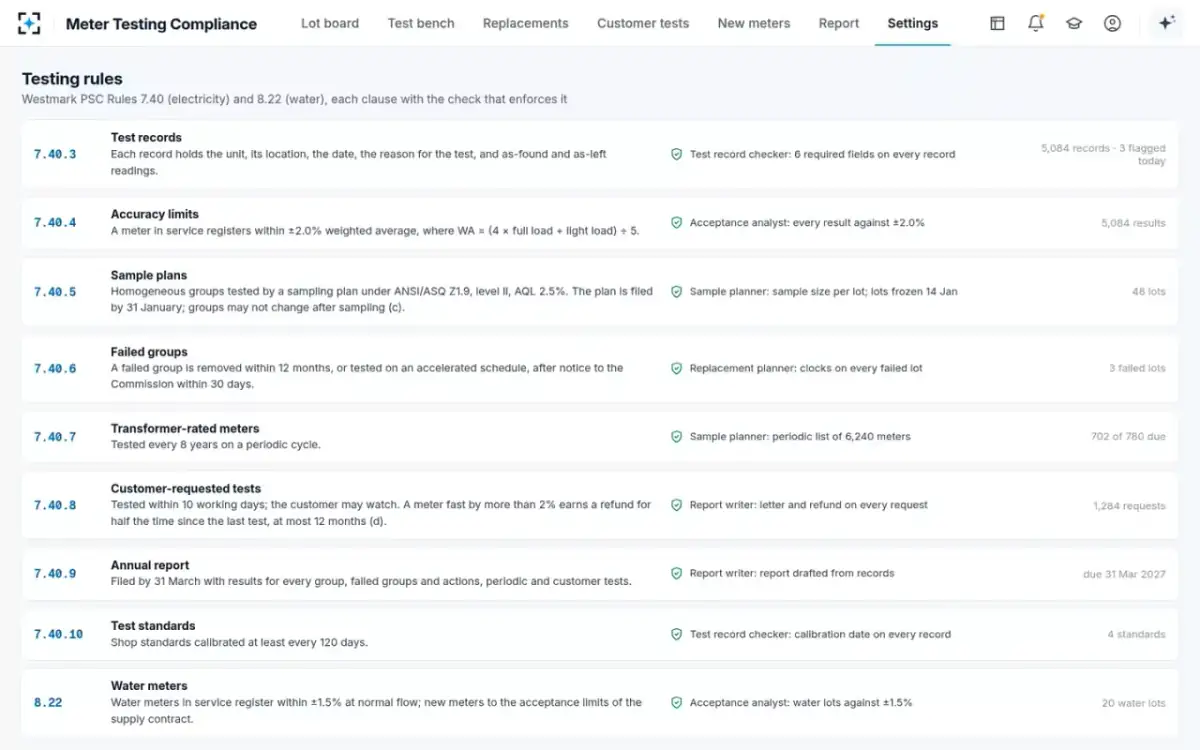Click the Sample plans rule title
Image resolution: width=1200 pixels, height=750 pixels.
click(149, 275)
